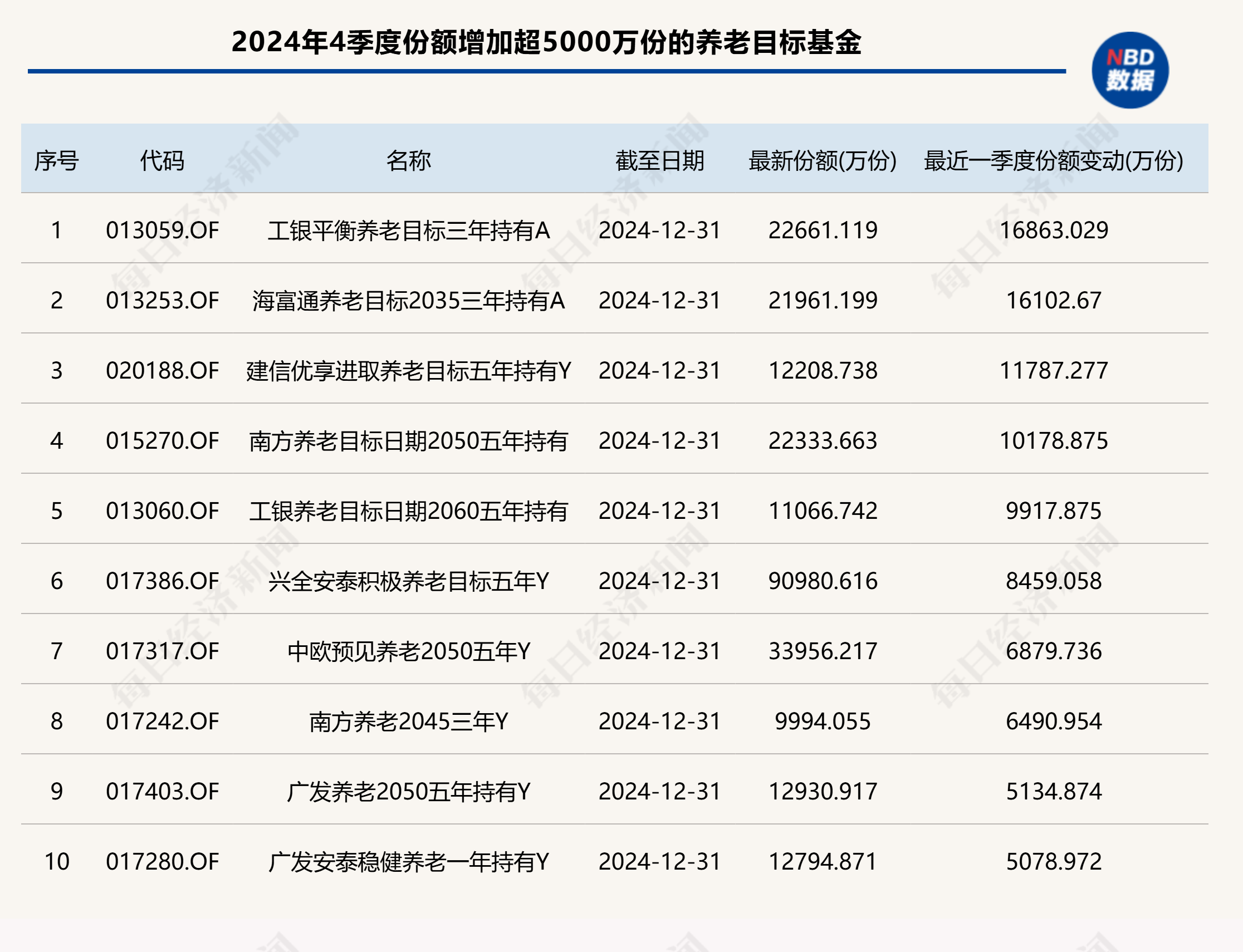Click fund name 海富通养老目标2035三年持有A
Image resolution: width=1243 pixels, height=952 pixels.
(409, 301)
